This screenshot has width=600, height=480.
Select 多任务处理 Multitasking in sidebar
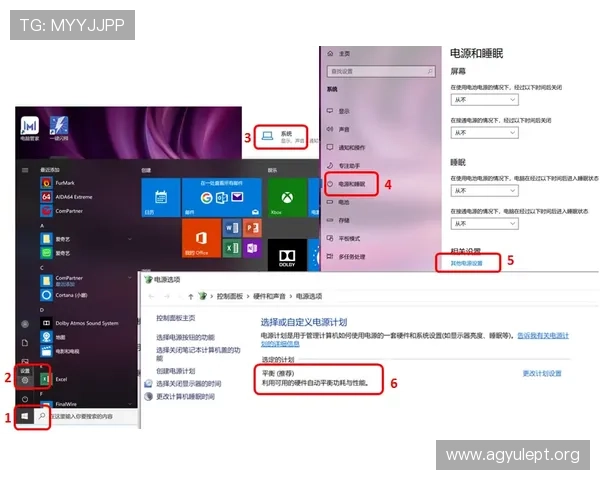[x=346, y=256]
